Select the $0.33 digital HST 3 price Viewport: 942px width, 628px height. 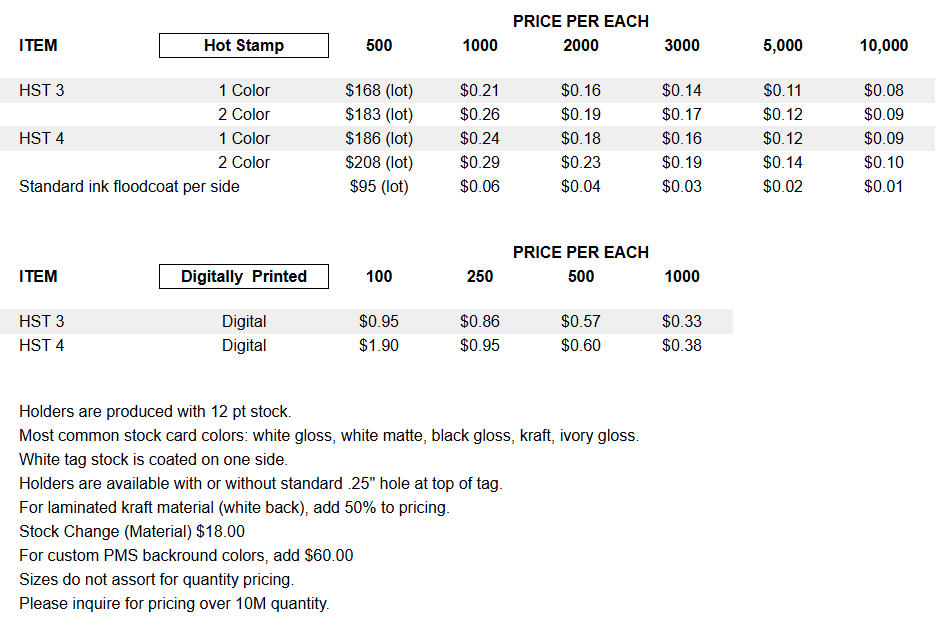(682, 322)
